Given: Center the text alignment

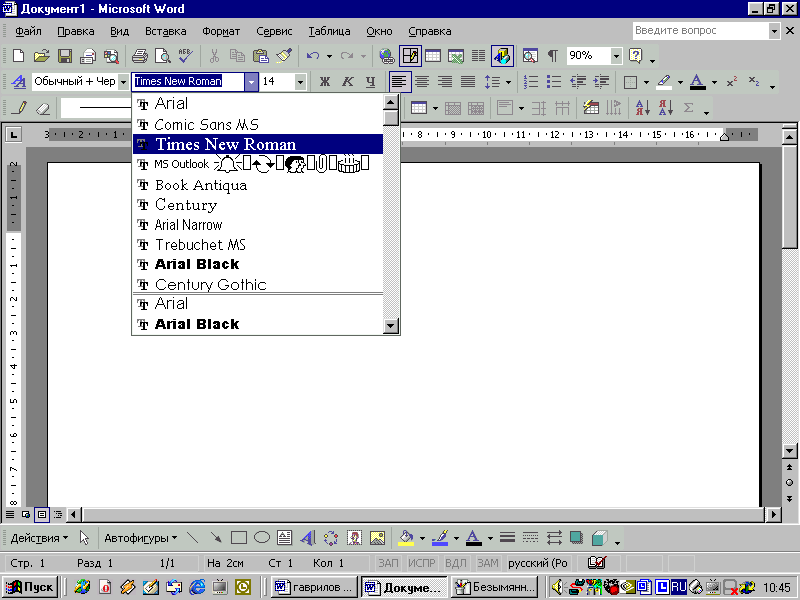Looking at the screenshot, I should [421, 82].
